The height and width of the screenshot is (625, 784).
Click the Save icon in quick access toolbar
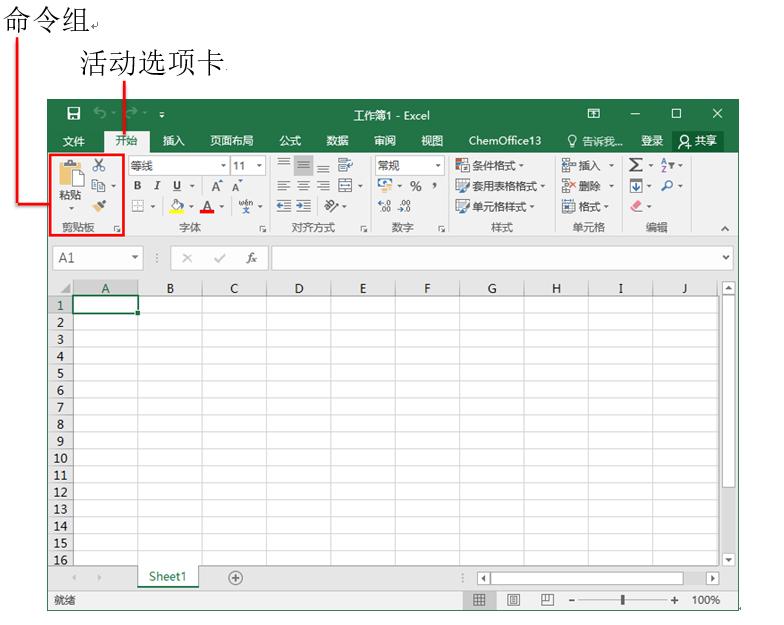[74, 114]
